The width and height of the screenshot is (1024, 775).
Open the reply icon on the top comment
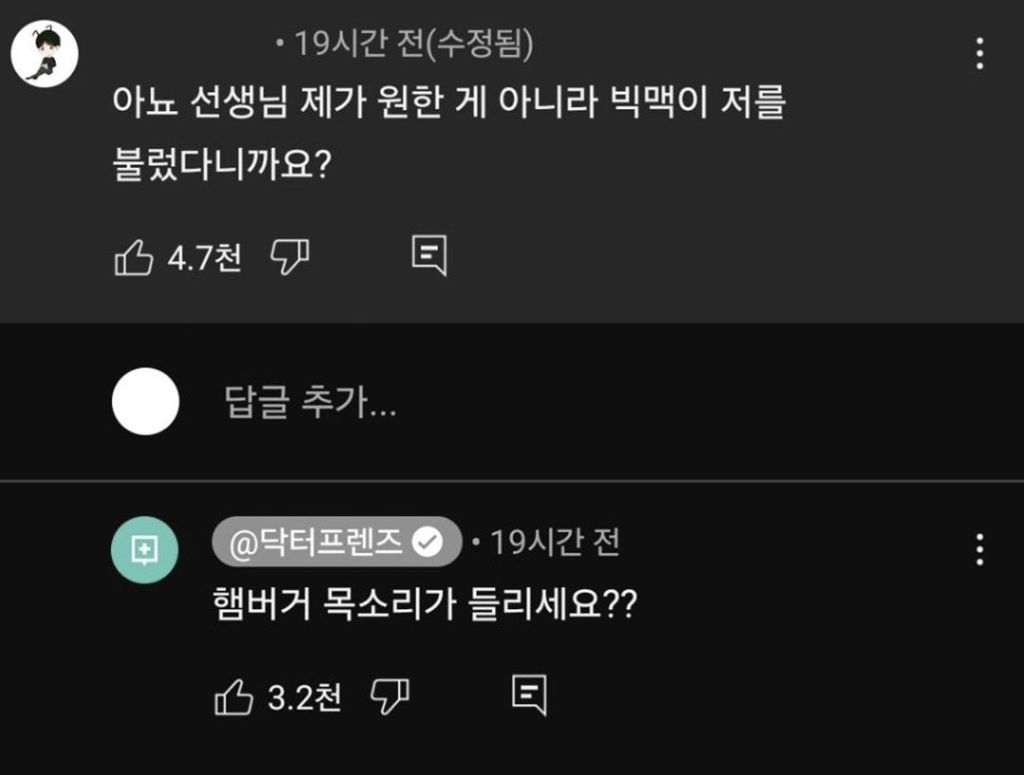tap(429, 256)
